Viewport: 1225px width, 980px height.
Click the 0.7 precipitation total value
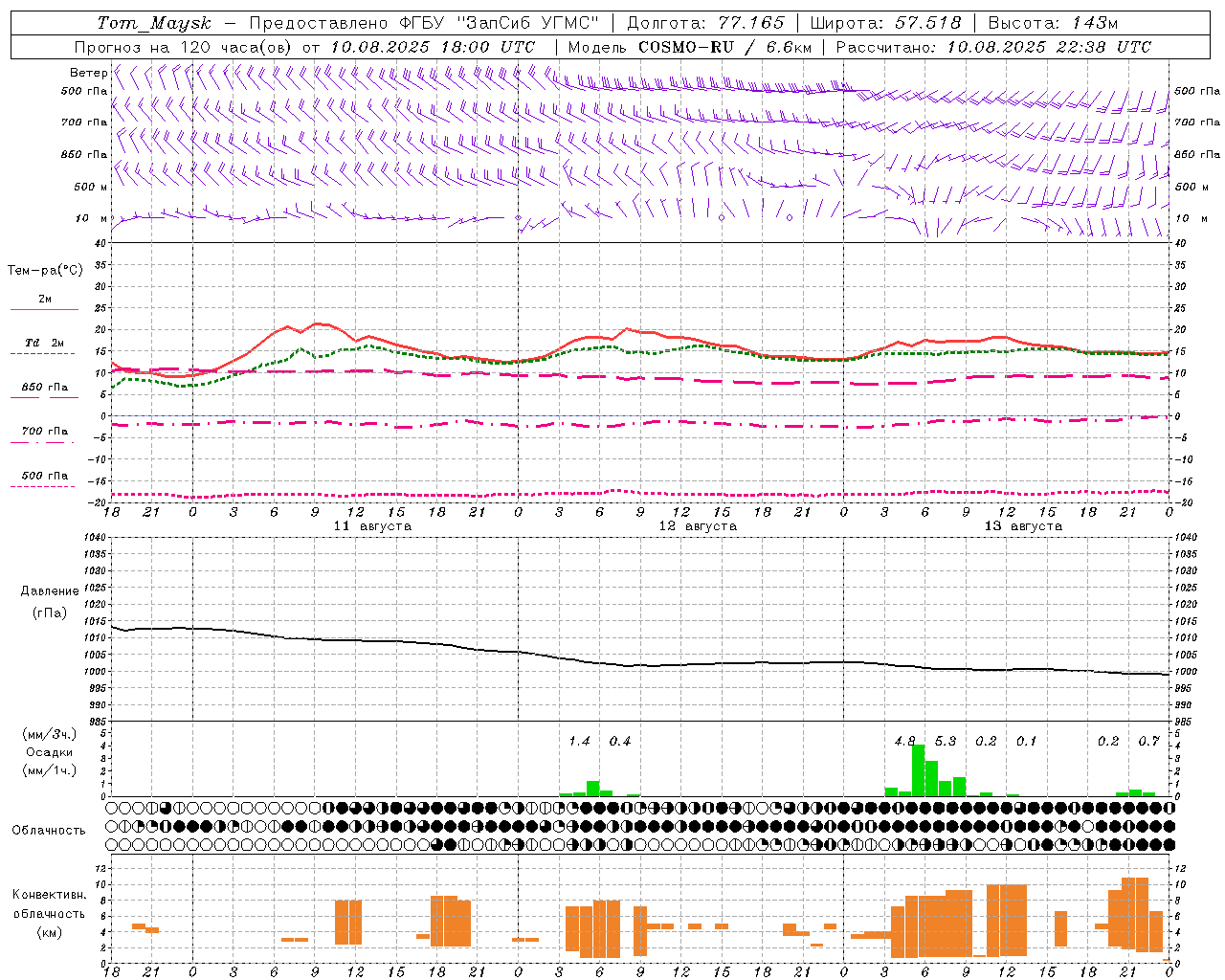coord(1149,742)
